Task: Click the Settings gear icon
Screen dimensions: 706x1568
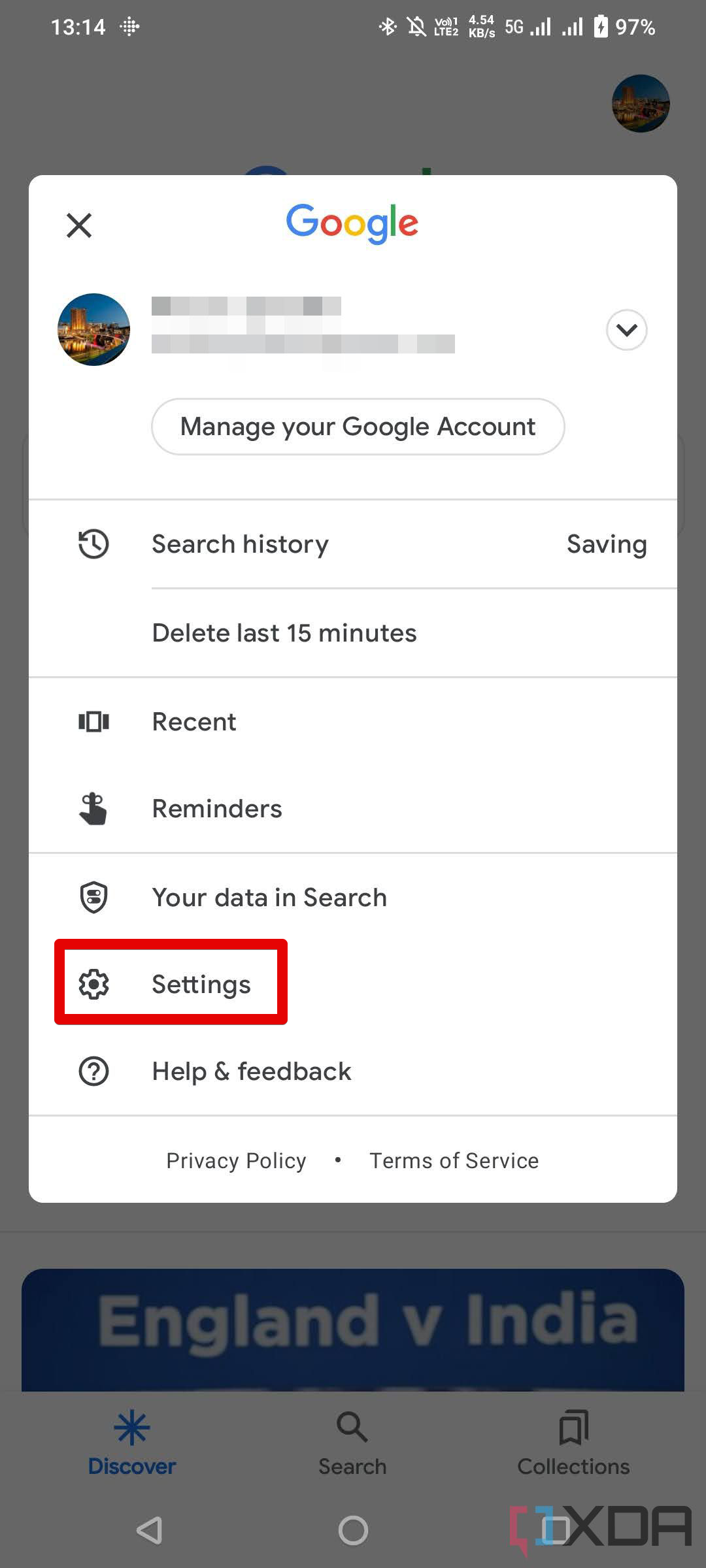Action: 93,984
